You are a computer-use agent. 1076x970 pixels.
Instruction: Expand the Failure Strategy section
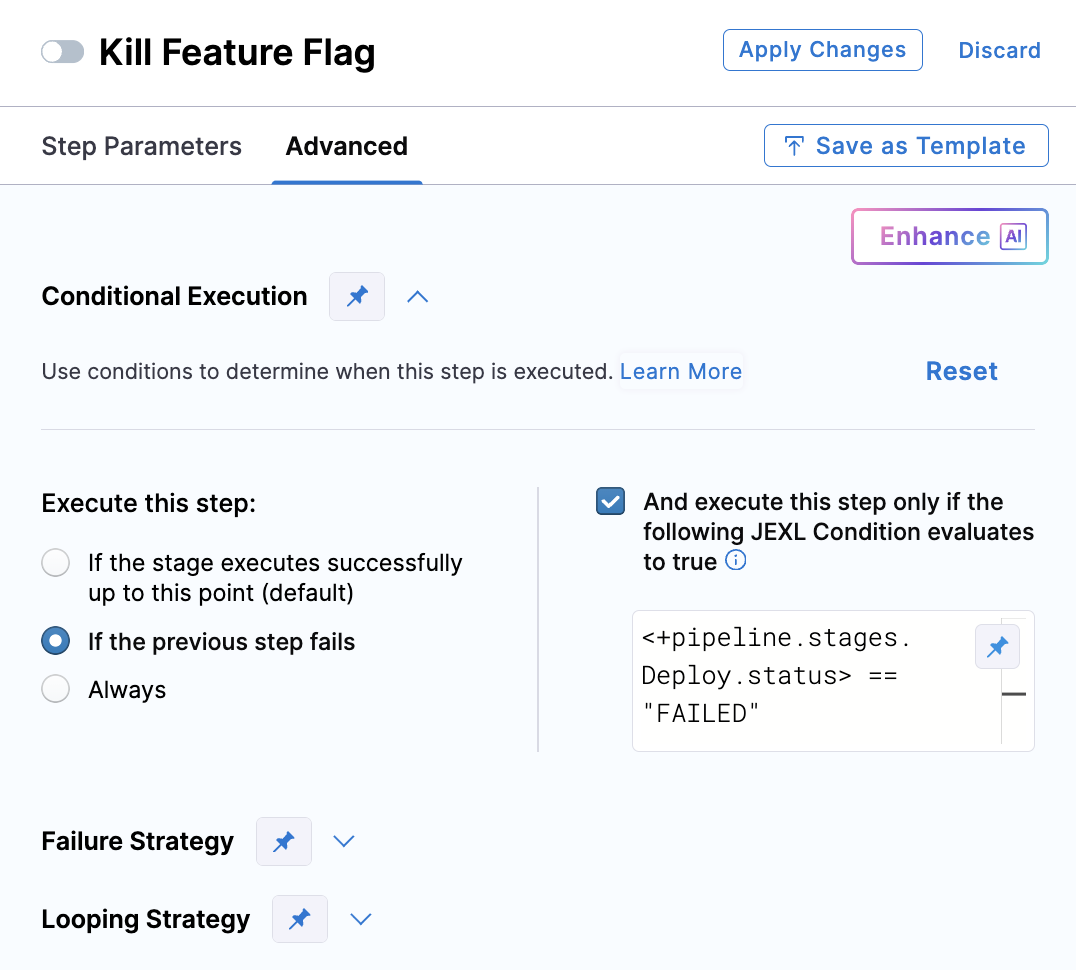[344, 842]
